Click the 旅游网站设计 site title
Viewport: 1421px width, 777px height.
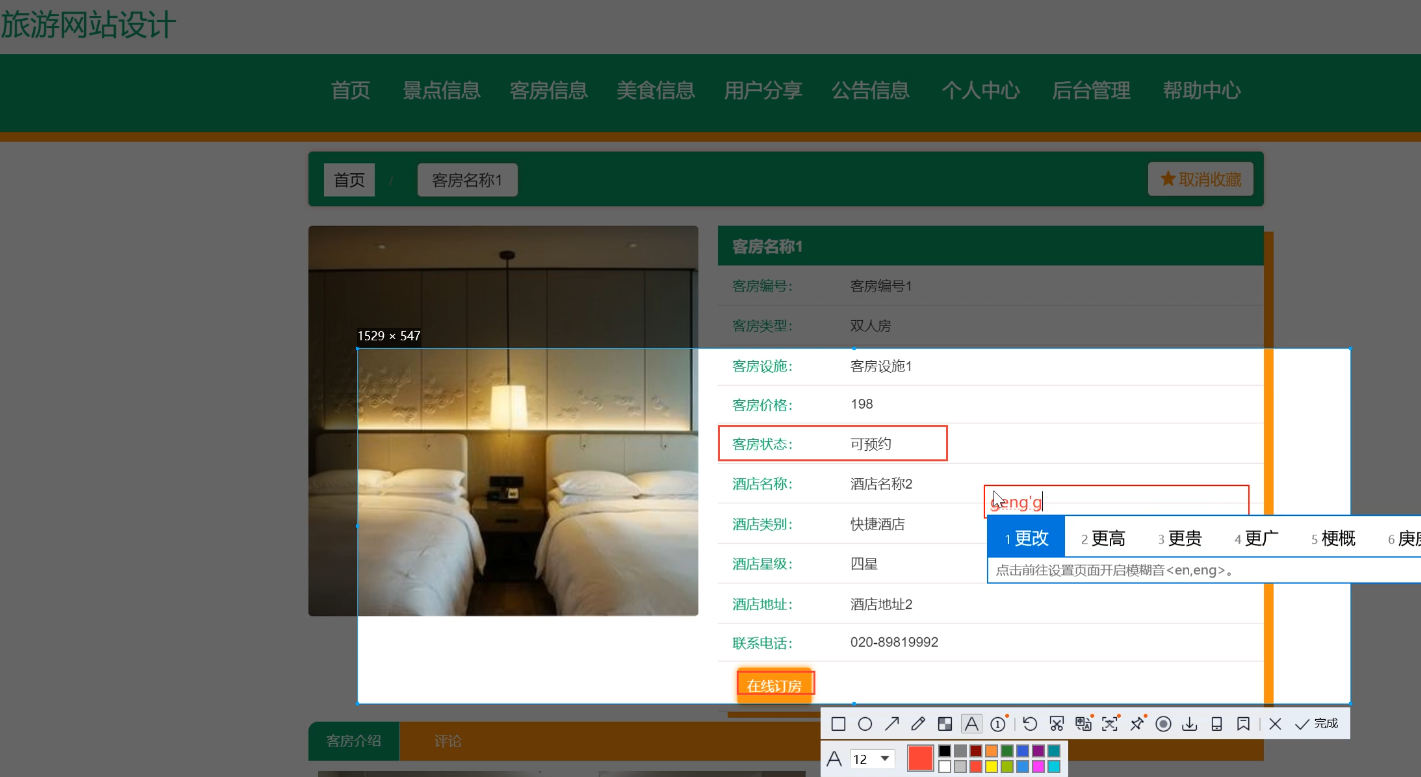(x=88, y=24)
